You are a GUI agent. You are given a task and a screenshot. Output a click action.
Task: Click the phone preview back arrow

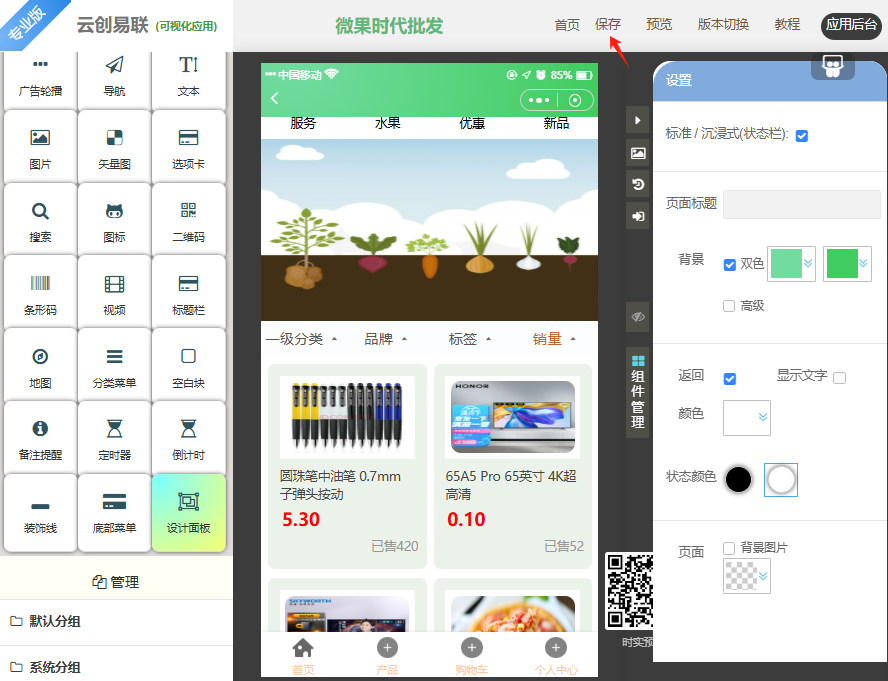click(x=275, y=99)
